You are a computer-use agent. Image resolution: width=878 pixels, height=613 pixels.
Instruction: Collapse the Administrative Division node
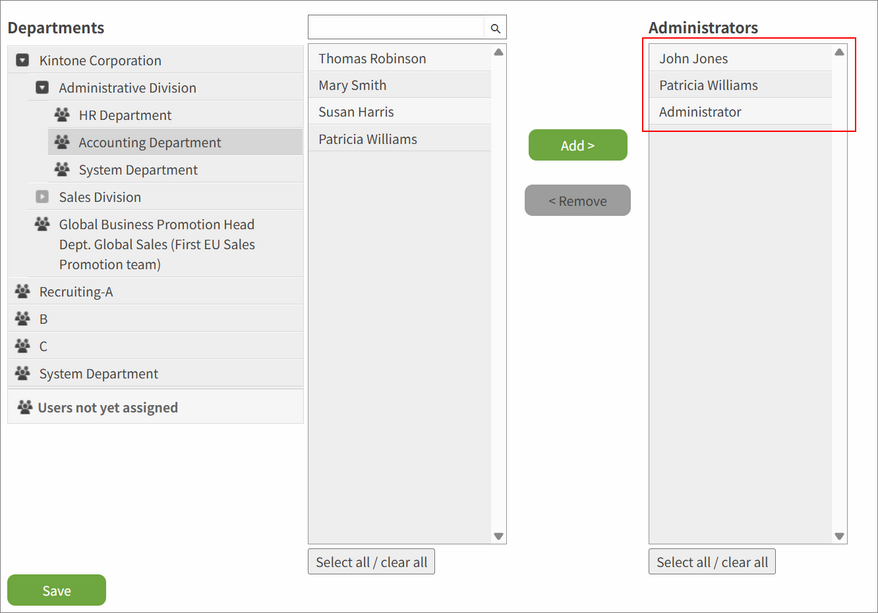pos(42,87)
